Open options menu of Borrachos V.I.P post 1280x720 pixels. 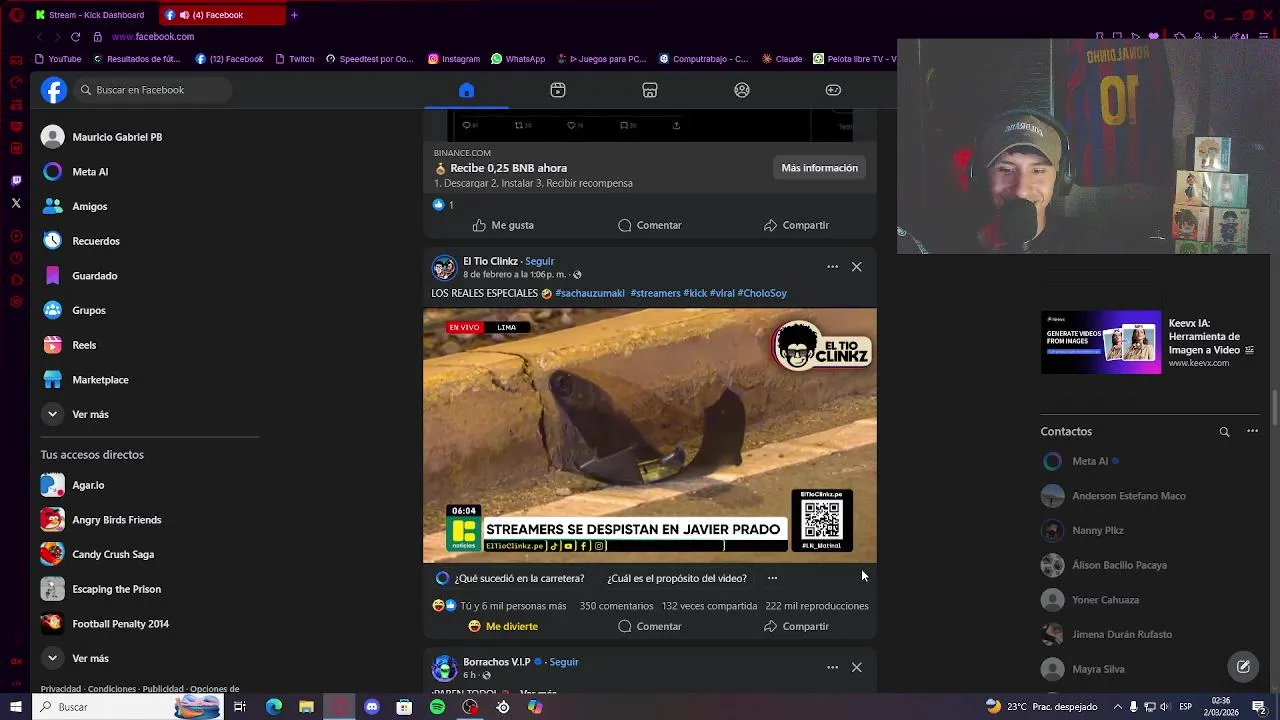[832, 667]
